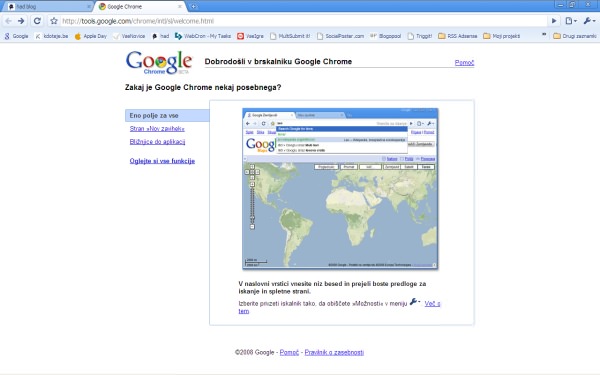Click Oglejte si vse funkcije link
This screenshot has width=600, height=375.
coord(162,161)
